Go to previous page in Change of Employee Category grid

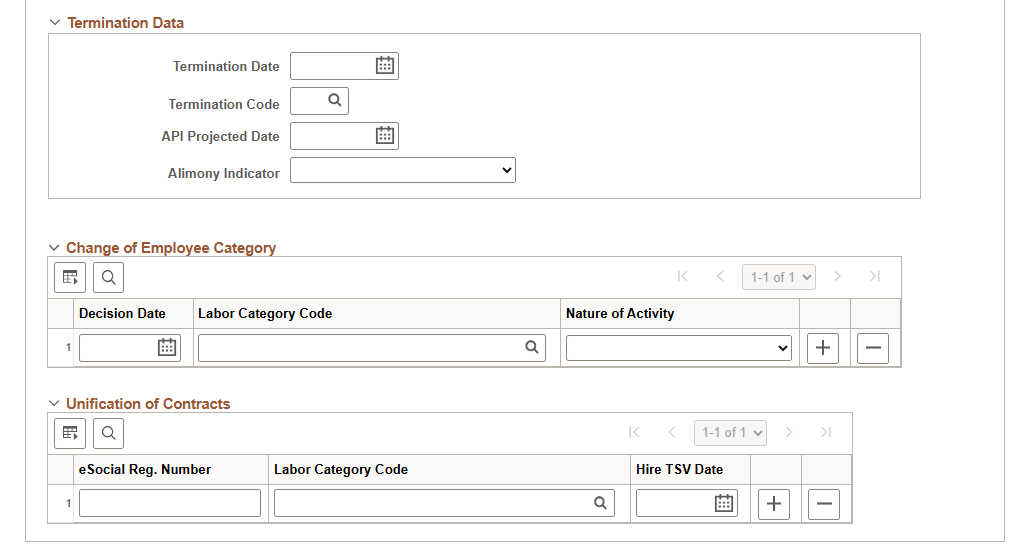720,277
